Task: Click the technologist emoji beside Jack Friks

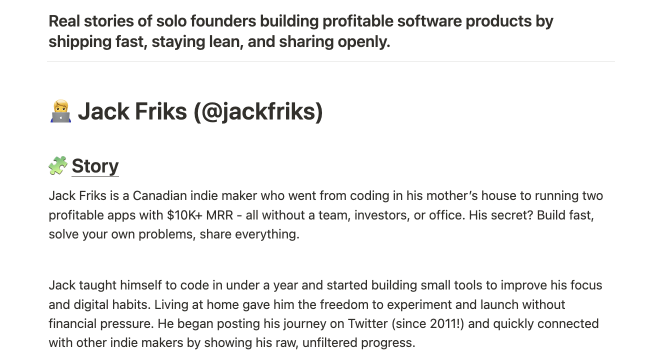Action: click(61, 111)
